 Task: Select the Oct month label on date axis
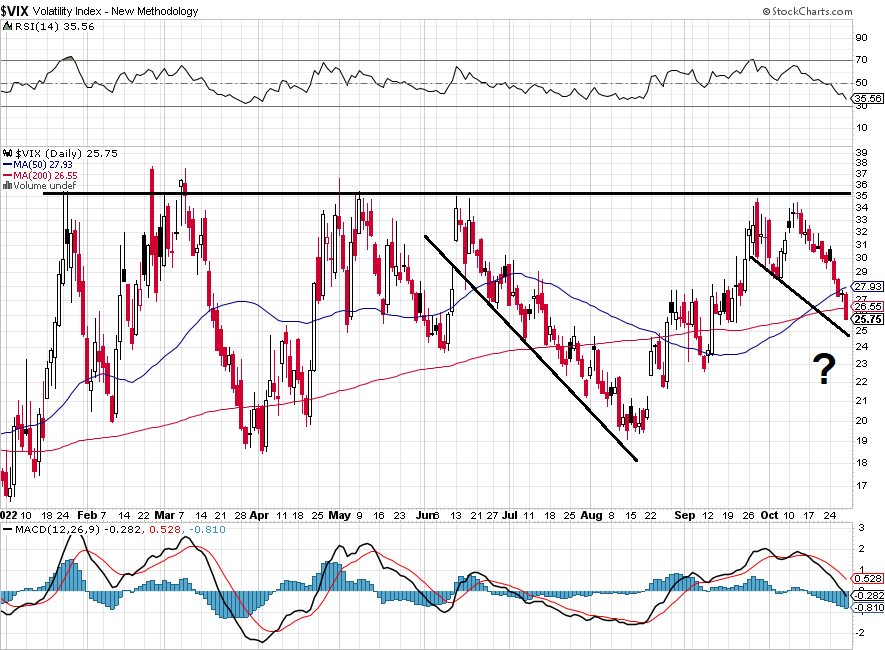769,515
